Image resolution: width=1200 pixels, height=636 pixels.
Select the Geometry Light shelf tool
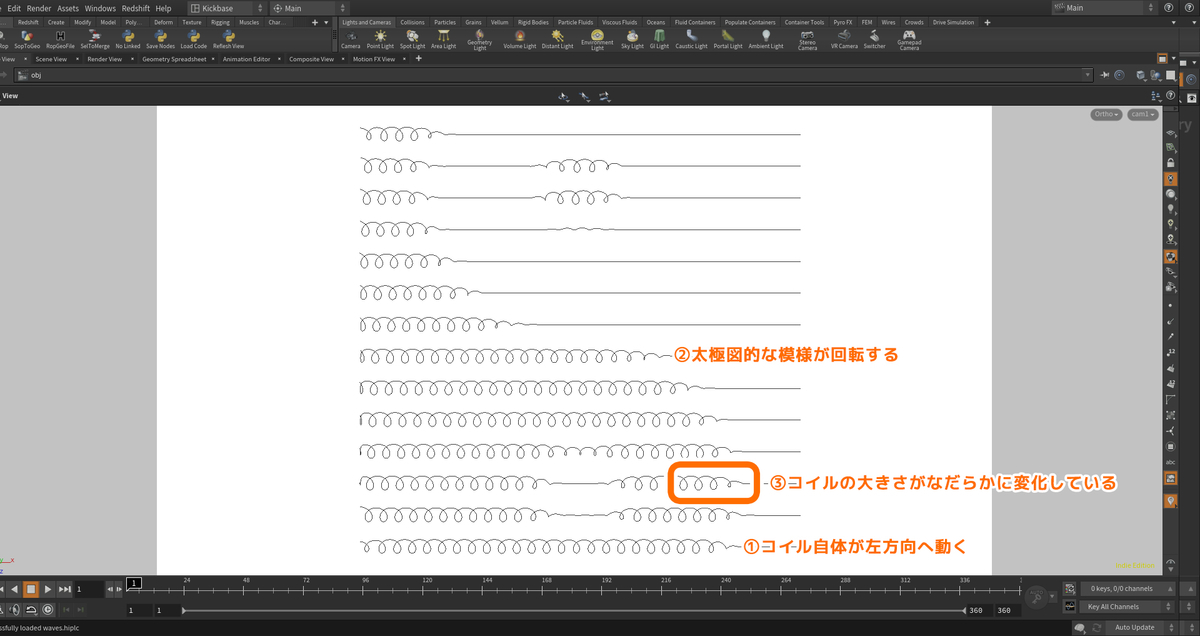479,40
